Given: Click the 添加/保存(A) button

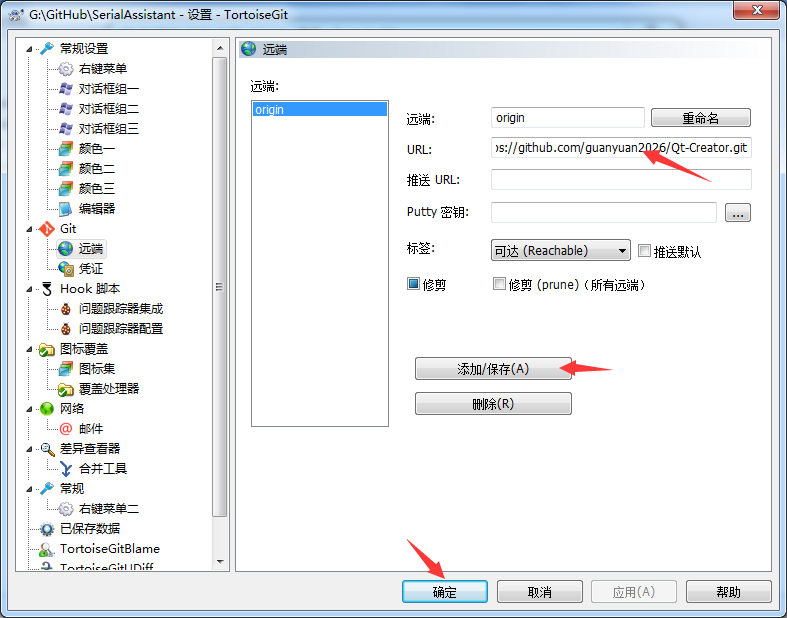Looking at the screenshot, I should (493, 369).
